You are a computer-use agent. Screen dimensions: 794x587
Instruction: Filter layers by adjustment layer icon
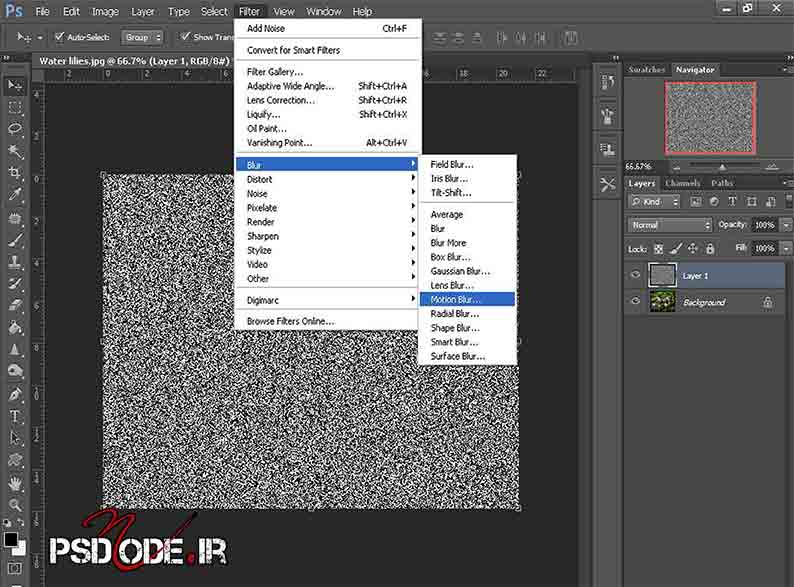[714, 202]
